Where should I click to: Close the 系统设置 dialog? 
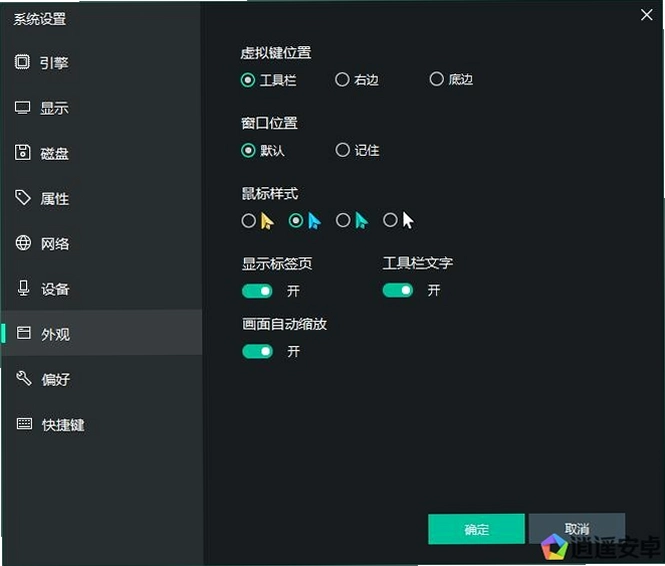(x=647, y=15)
